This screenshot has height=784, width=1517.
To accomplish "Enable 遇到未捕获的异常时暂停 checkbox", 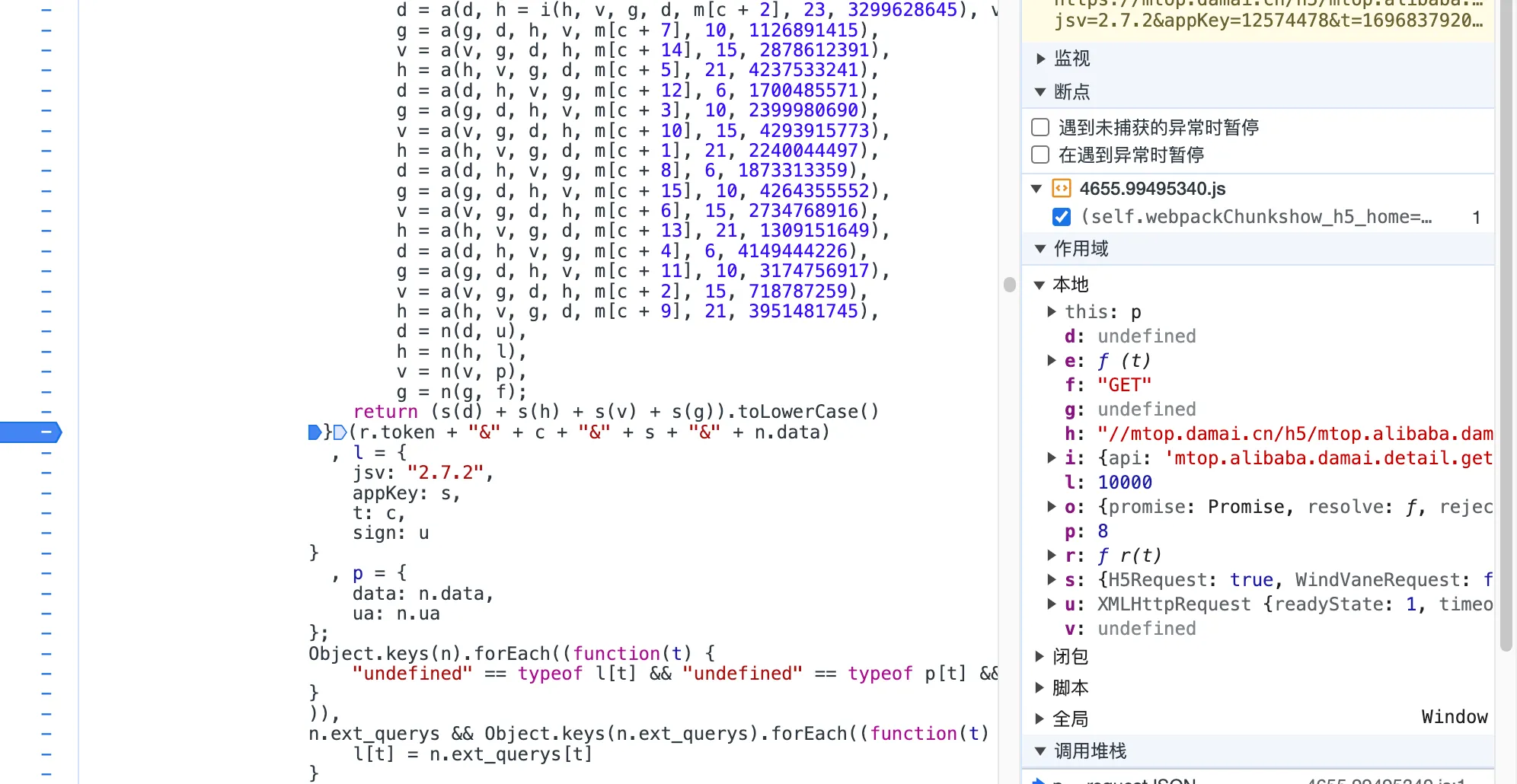I will pos(1040,127).
